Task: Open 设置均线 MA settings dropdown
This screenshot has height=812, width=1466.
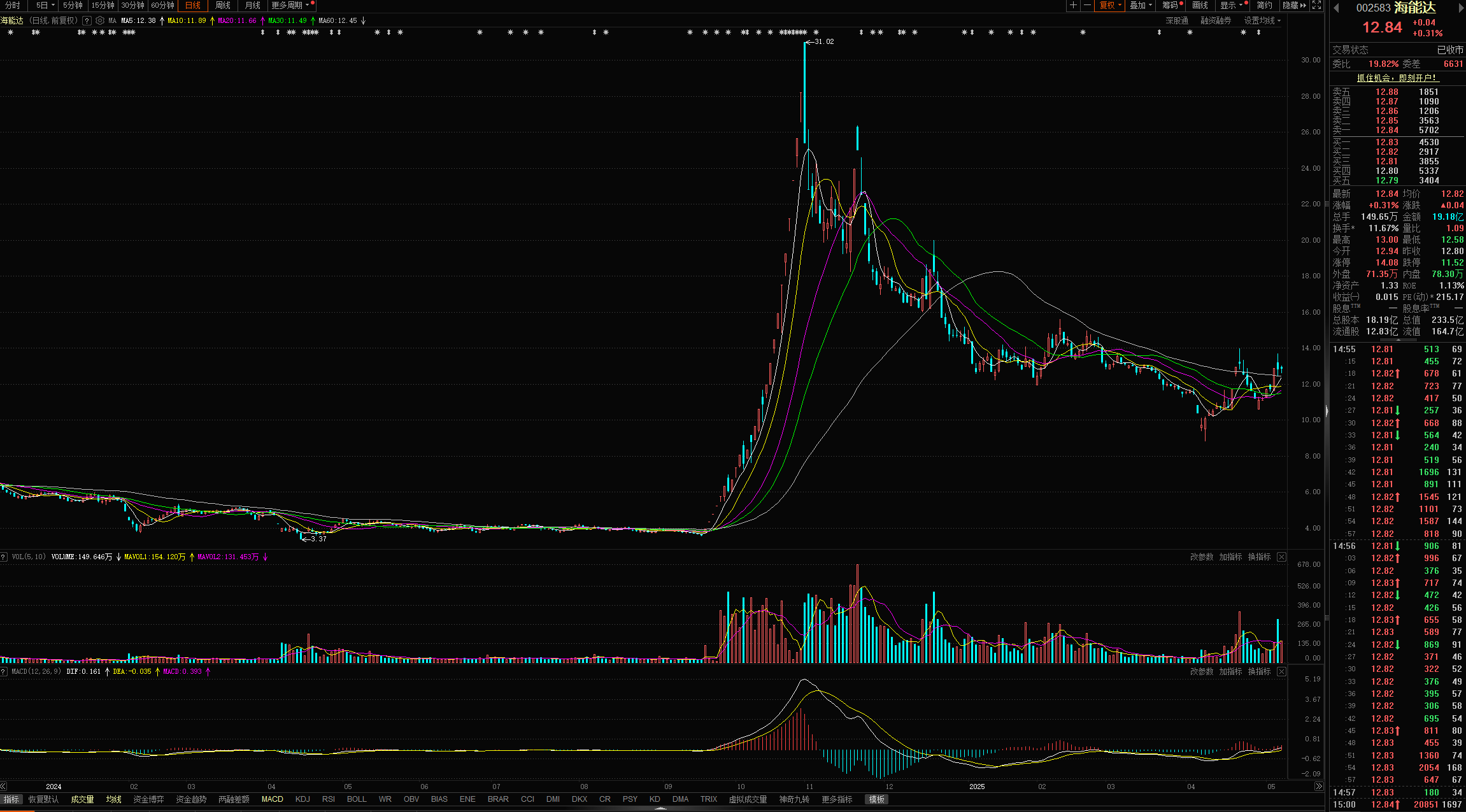Action: [1262, 20]
